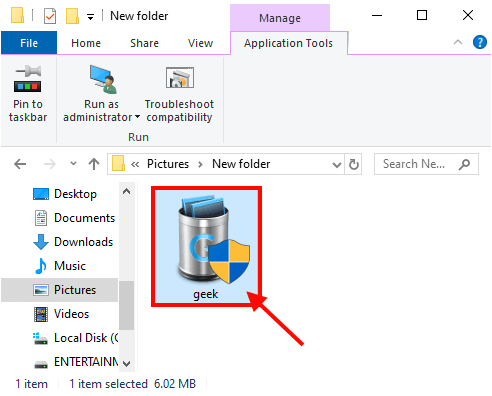Click Quick Access properties checkmark icon
The image size is (492, 396).
click(x=50, y=16)
